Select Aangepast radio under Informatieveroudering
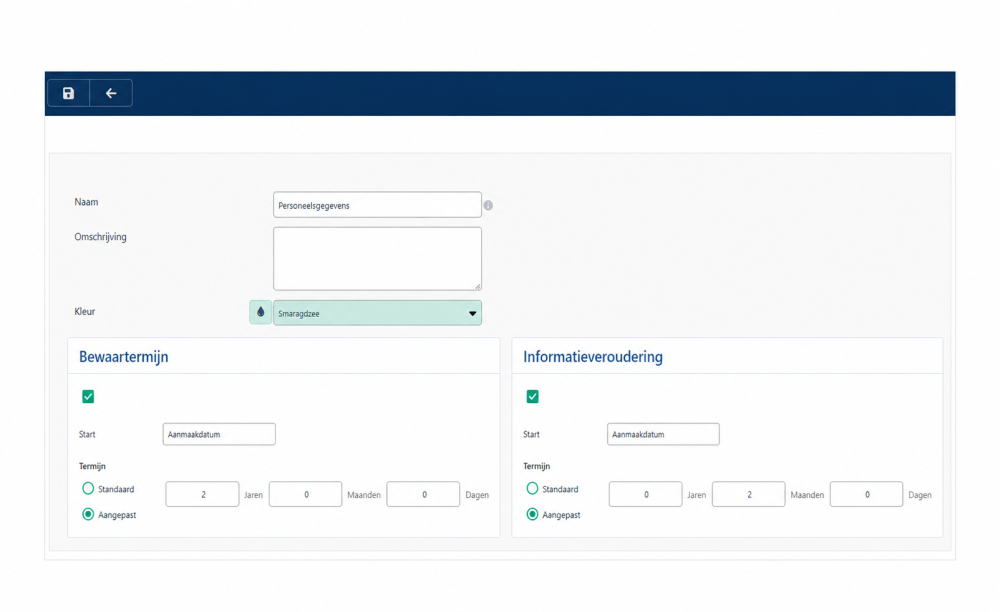This screenshot has height=612, width=1000. [533, 514]
